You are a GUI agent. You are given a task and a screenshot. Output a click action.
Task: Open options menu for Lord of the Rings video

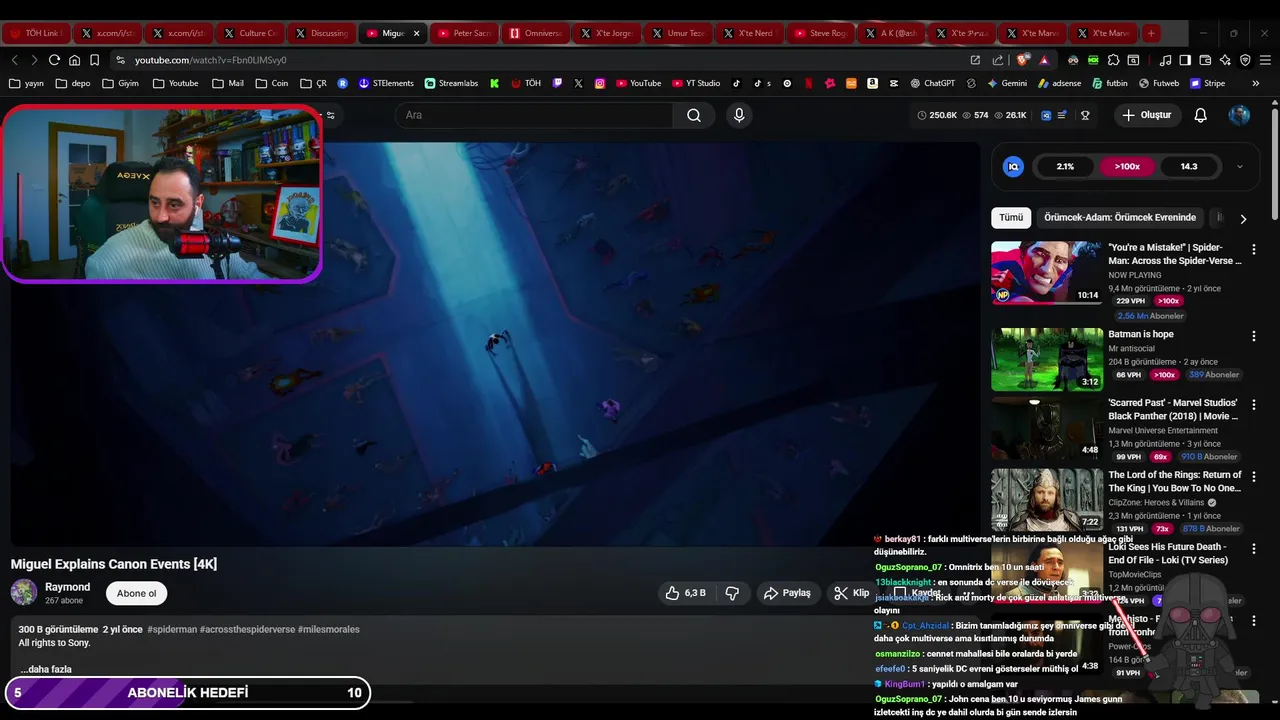1254,477
